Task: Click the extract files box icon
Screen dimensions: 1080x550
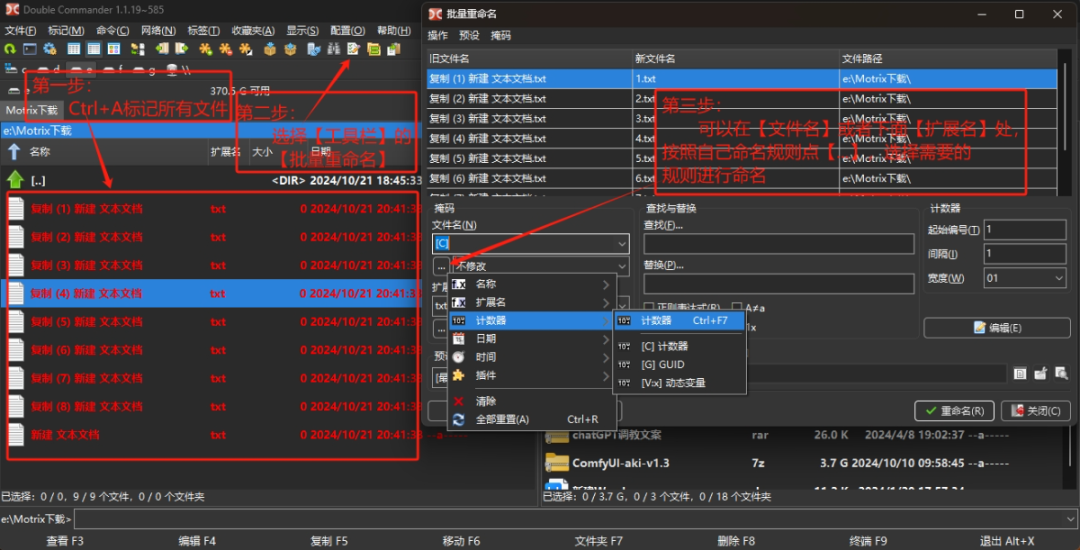Action: click(290, 49)
